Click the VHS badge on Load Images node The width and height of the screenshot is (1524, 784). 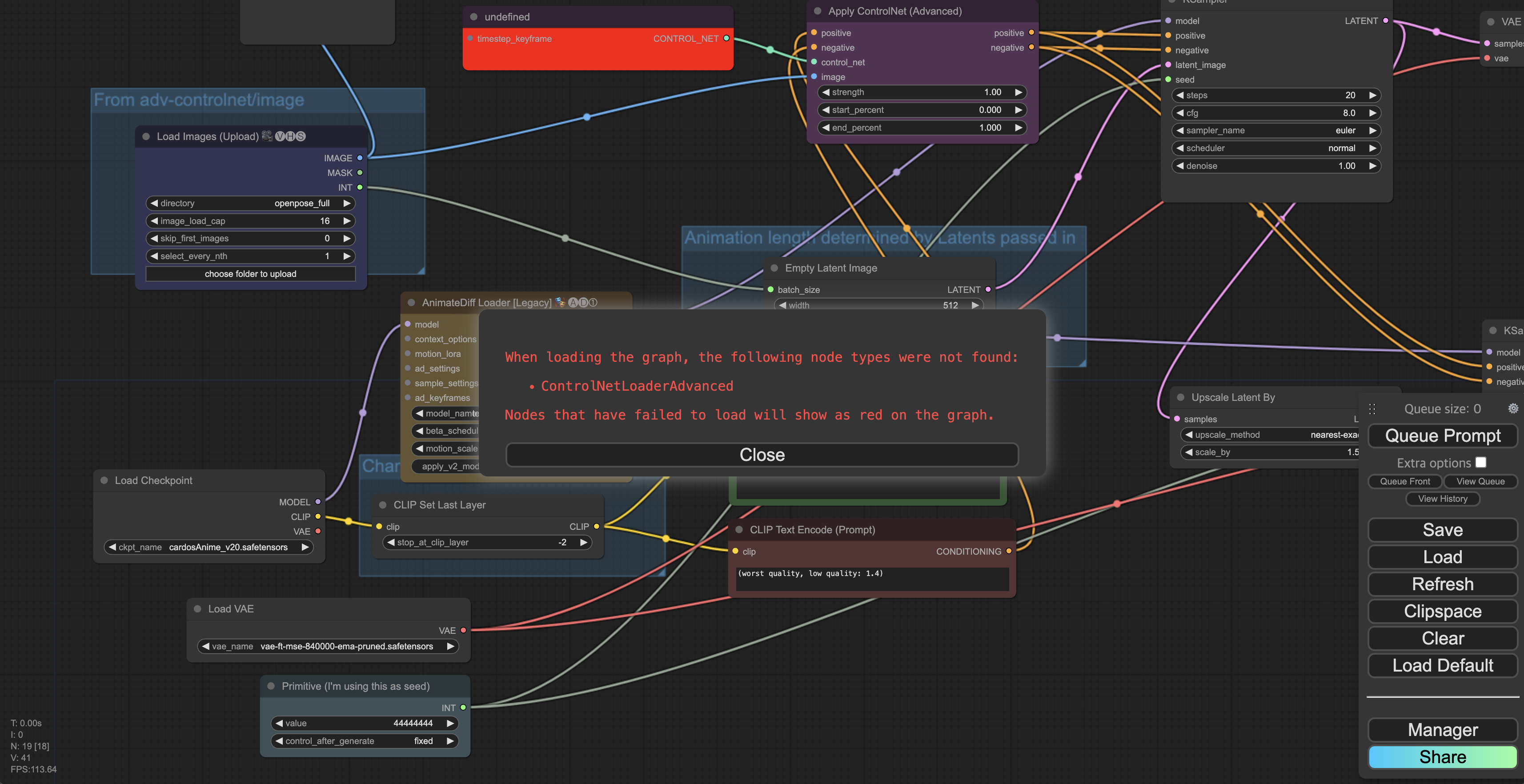(290, 136)
